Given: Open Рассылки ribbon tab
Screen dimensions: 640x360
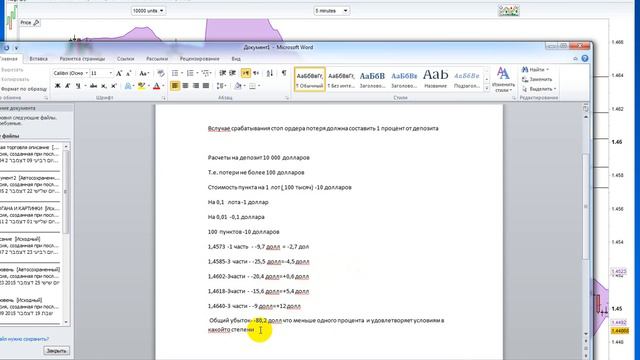Looking at the screenshot, I should (157, 59).
